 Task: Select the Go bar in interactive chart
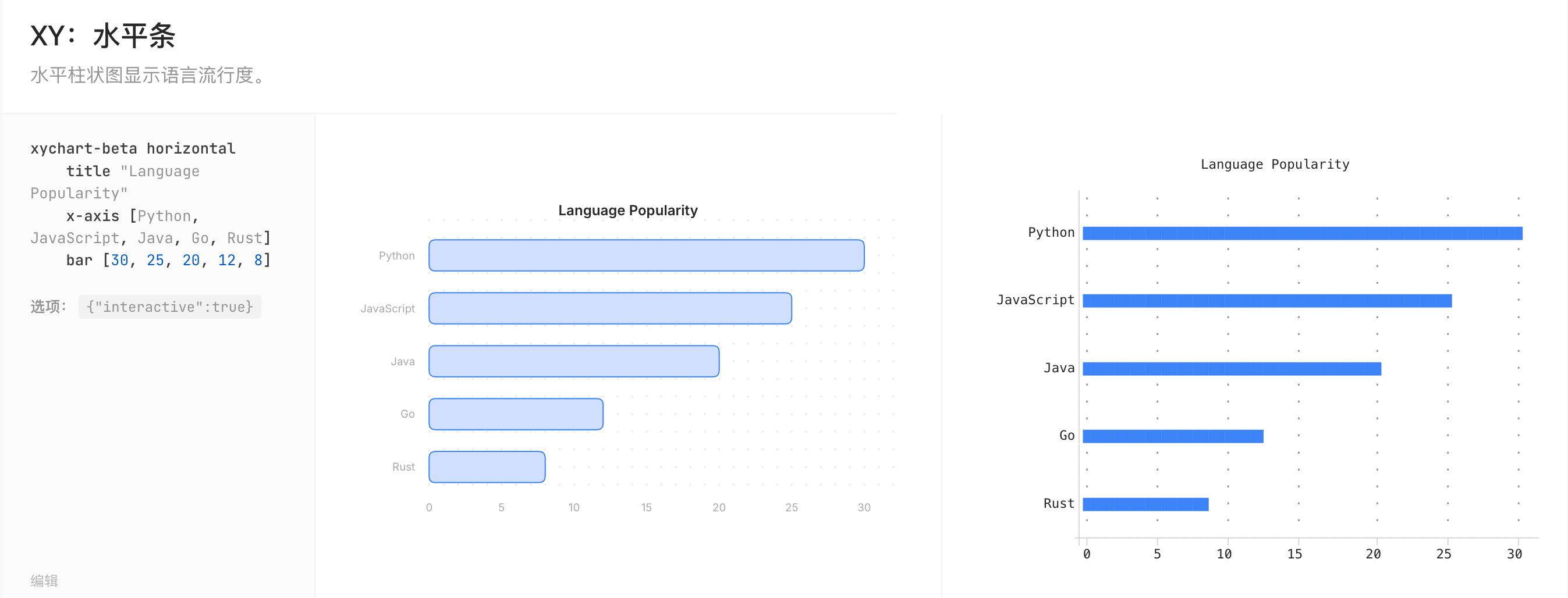516,414
